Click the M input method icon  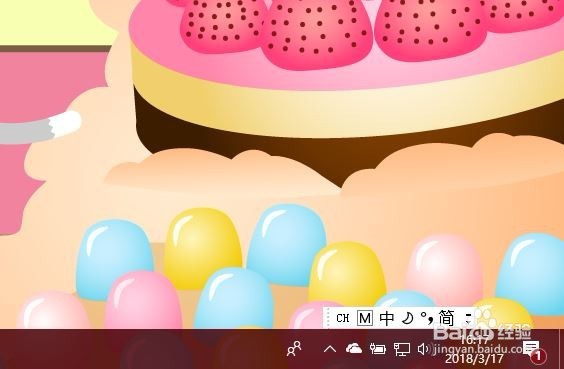point(365,318)
